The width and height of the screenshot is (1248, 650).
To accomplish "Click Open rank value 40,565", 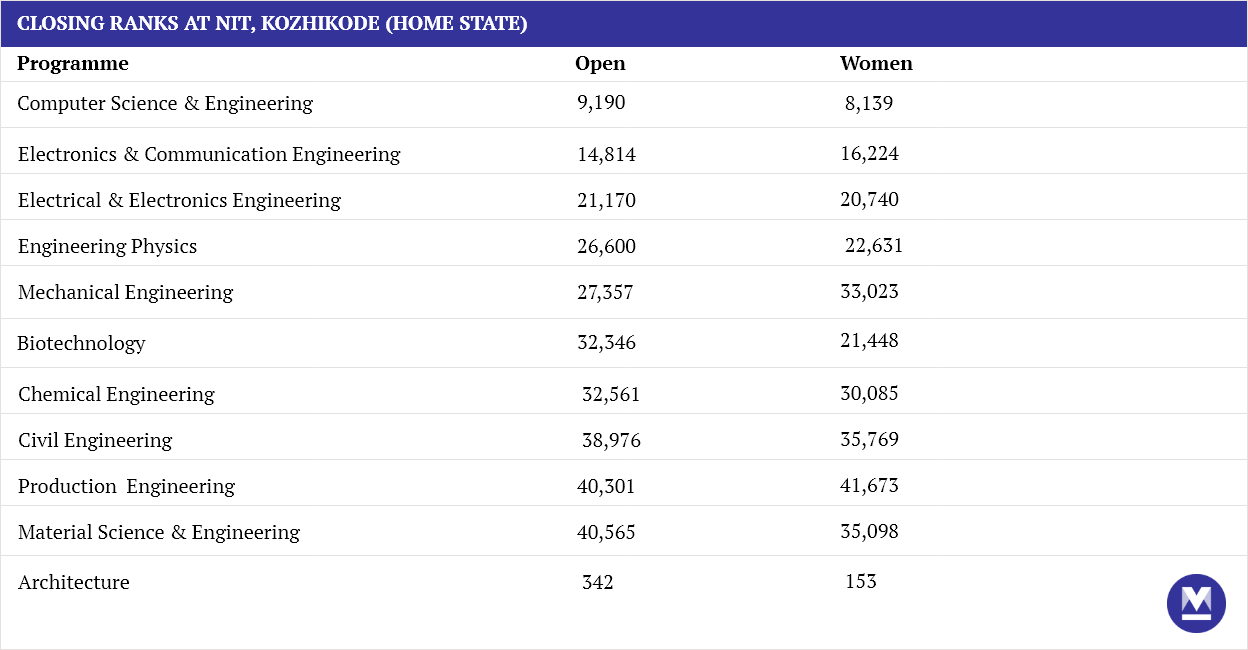I will tap(606, 533).
